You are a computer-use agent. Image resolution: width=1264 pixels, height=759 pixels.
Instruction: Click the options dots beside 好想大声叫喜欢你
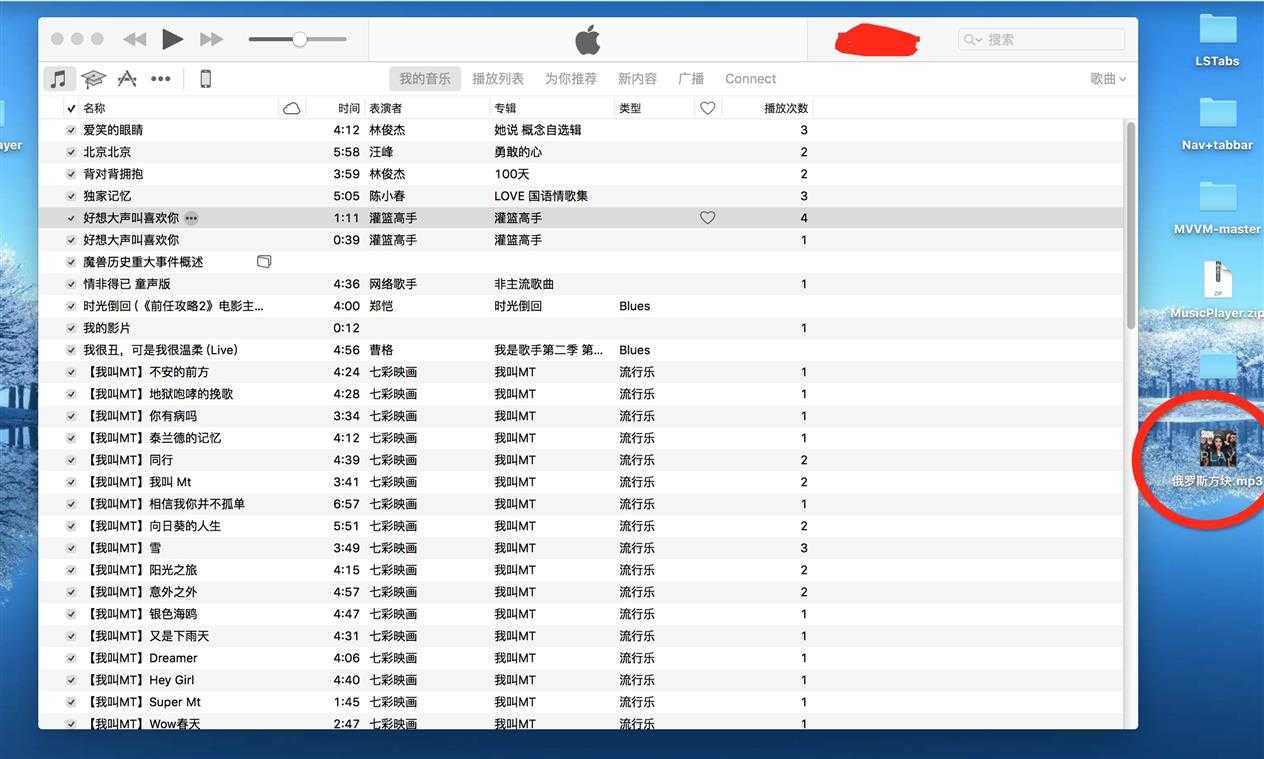point(191,218)
